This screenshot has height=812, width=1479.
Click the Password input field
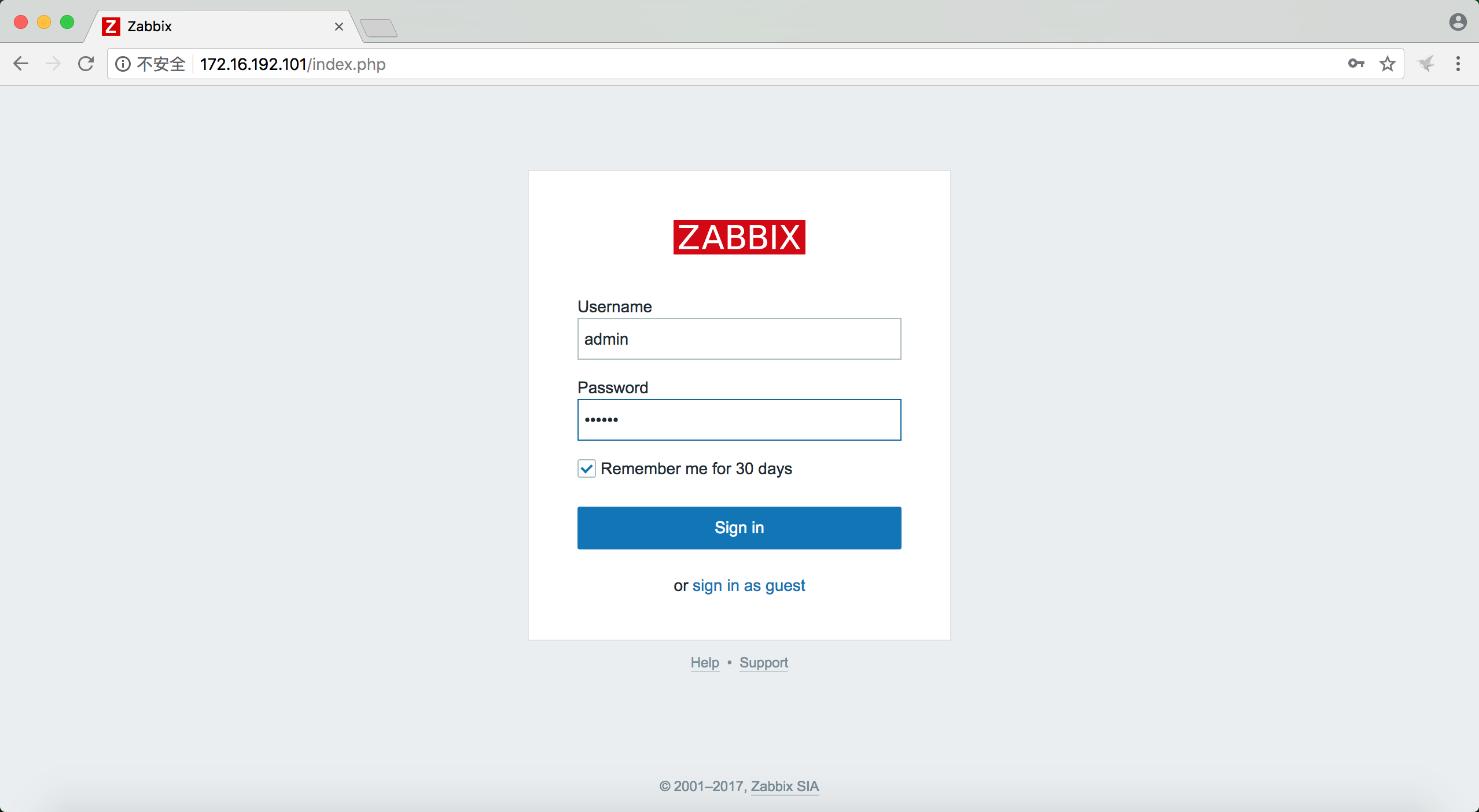click(739, 419)
